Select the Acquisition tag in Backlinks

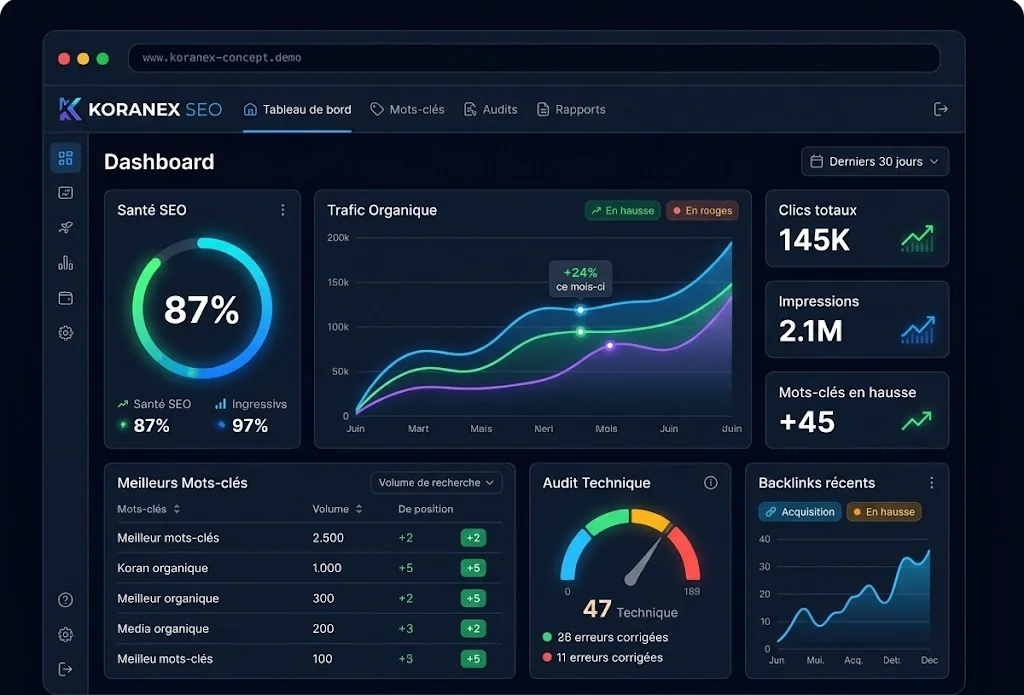click(x=800, y=511)
